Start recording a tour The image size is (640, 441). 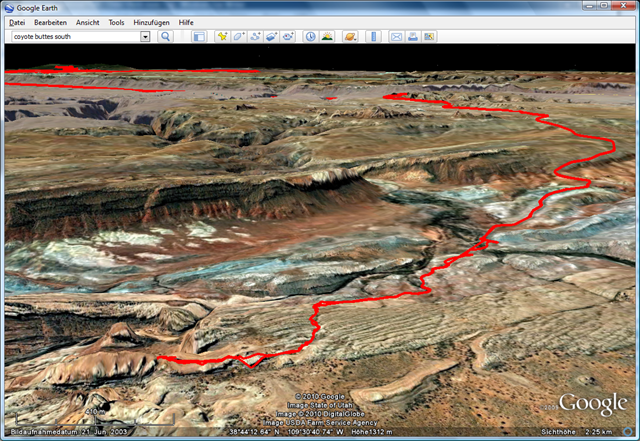point(287,36)
